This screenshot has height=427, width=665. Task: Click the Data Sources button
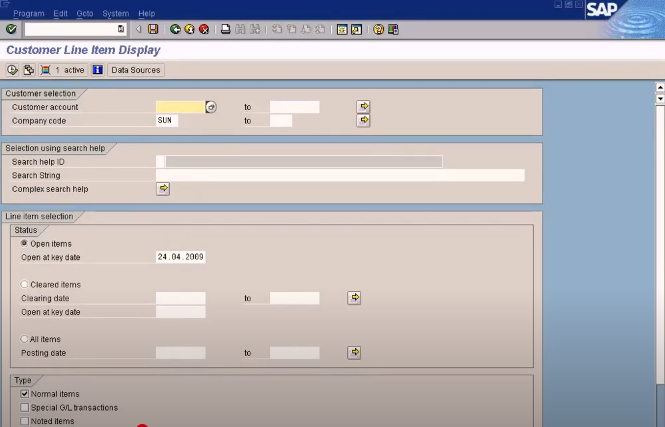coord(136,70)
